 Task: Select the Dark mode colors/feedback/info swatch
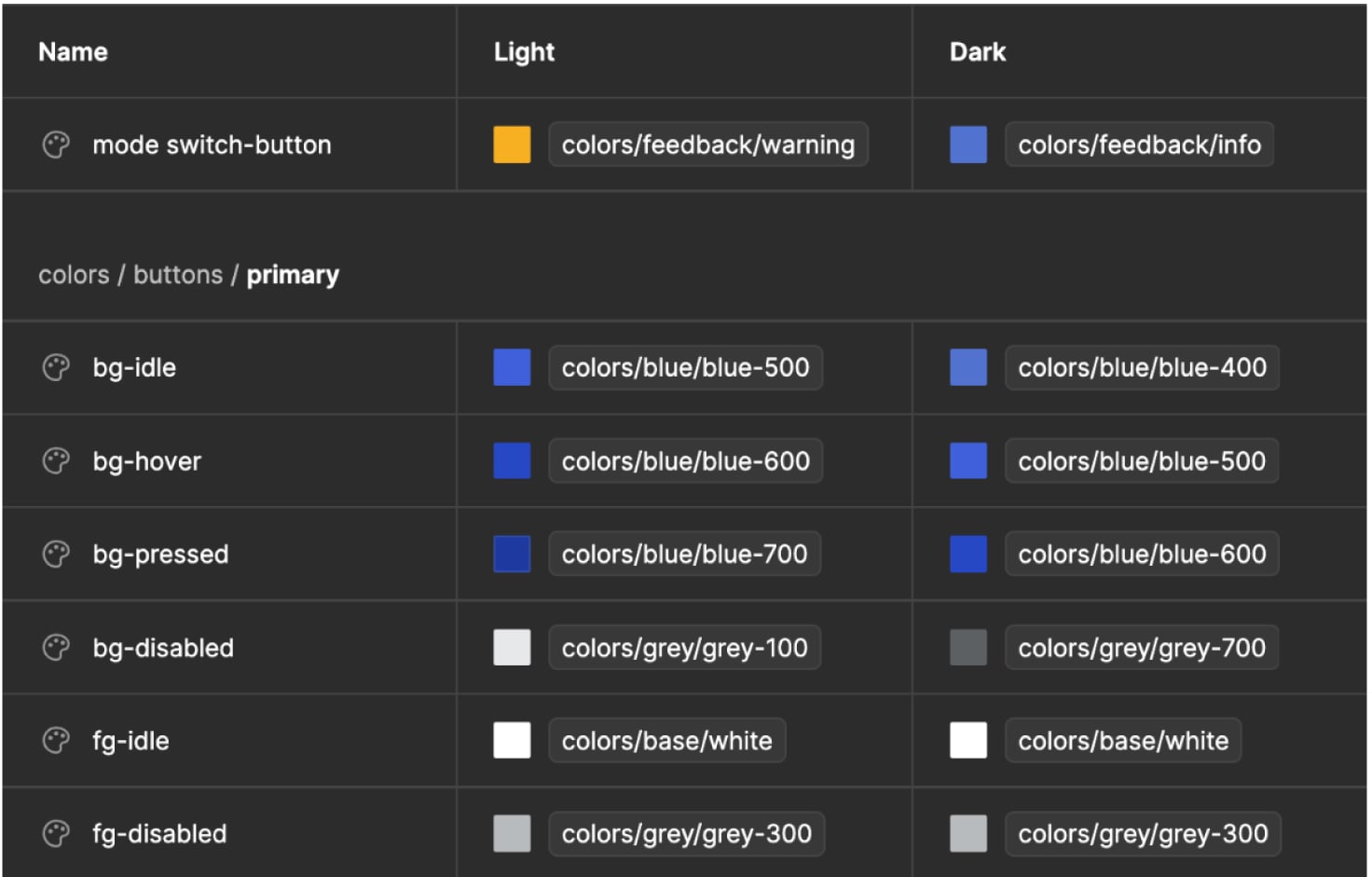click(x=967, y=145)
